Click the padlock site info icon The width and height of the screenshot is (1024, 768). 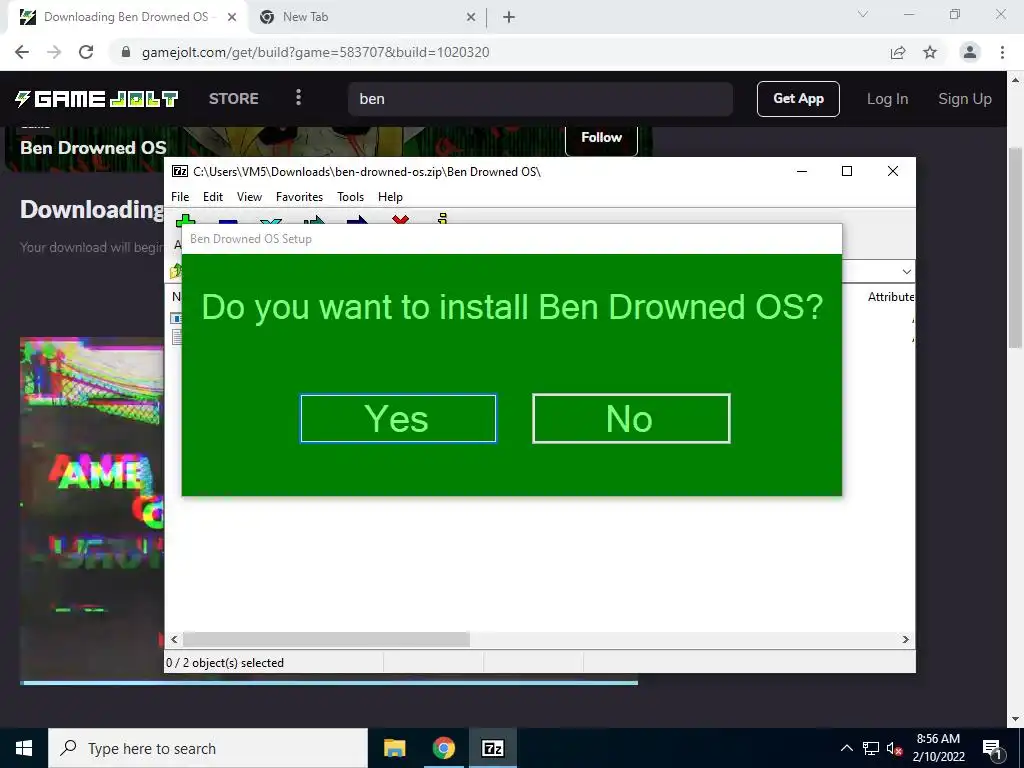click(x=126, y=52)
